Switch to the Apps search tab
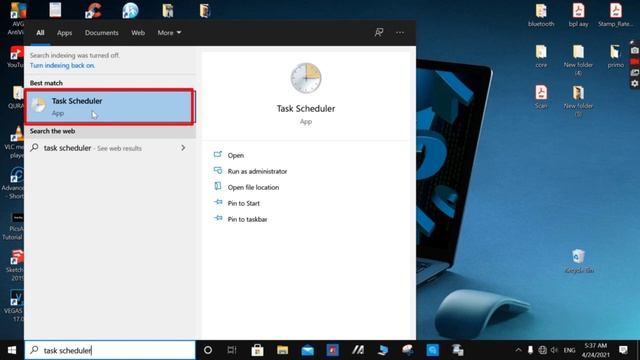640x360 pixels. 64,33
